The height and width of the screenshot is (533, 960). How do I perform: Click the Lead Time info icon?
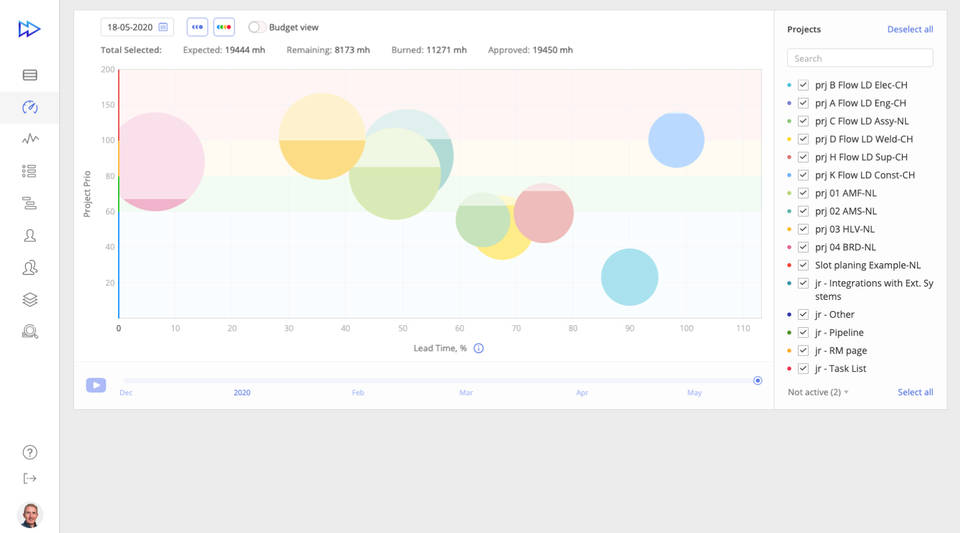click(478, 348)
